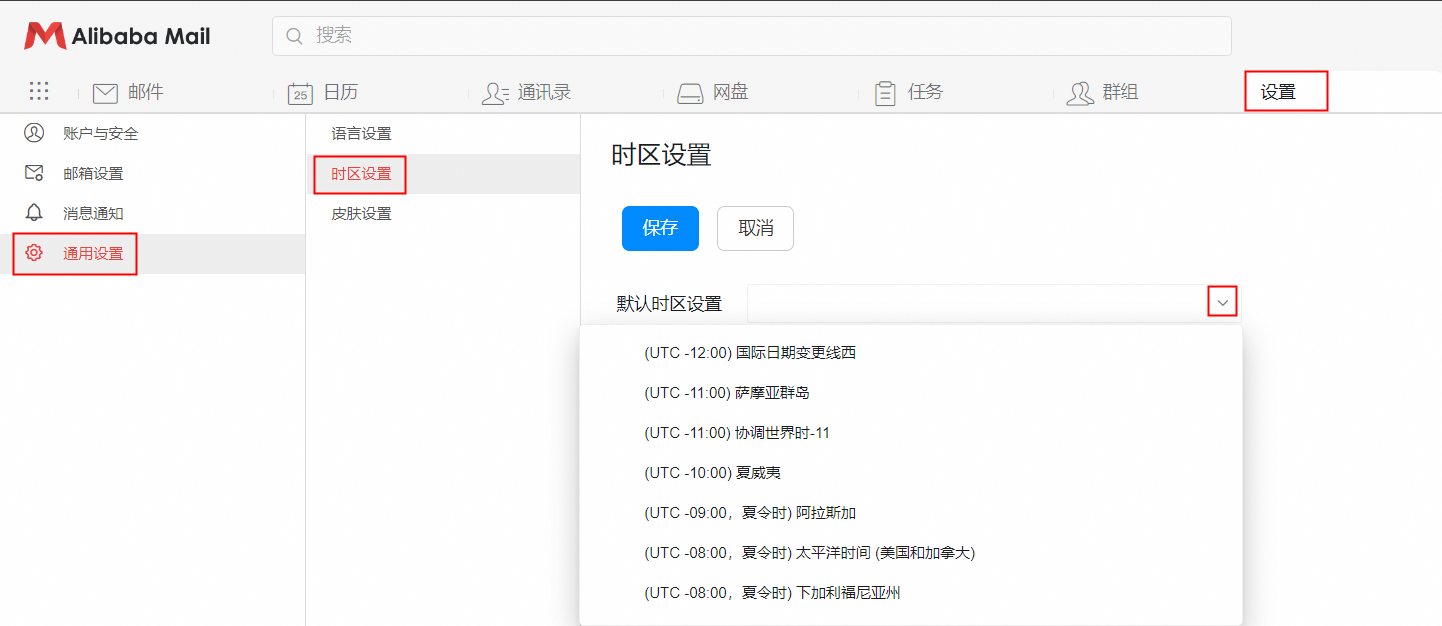Screen dimensions: 1442x626
Task: Click the 取消 button
Action: tap(755, 228)
